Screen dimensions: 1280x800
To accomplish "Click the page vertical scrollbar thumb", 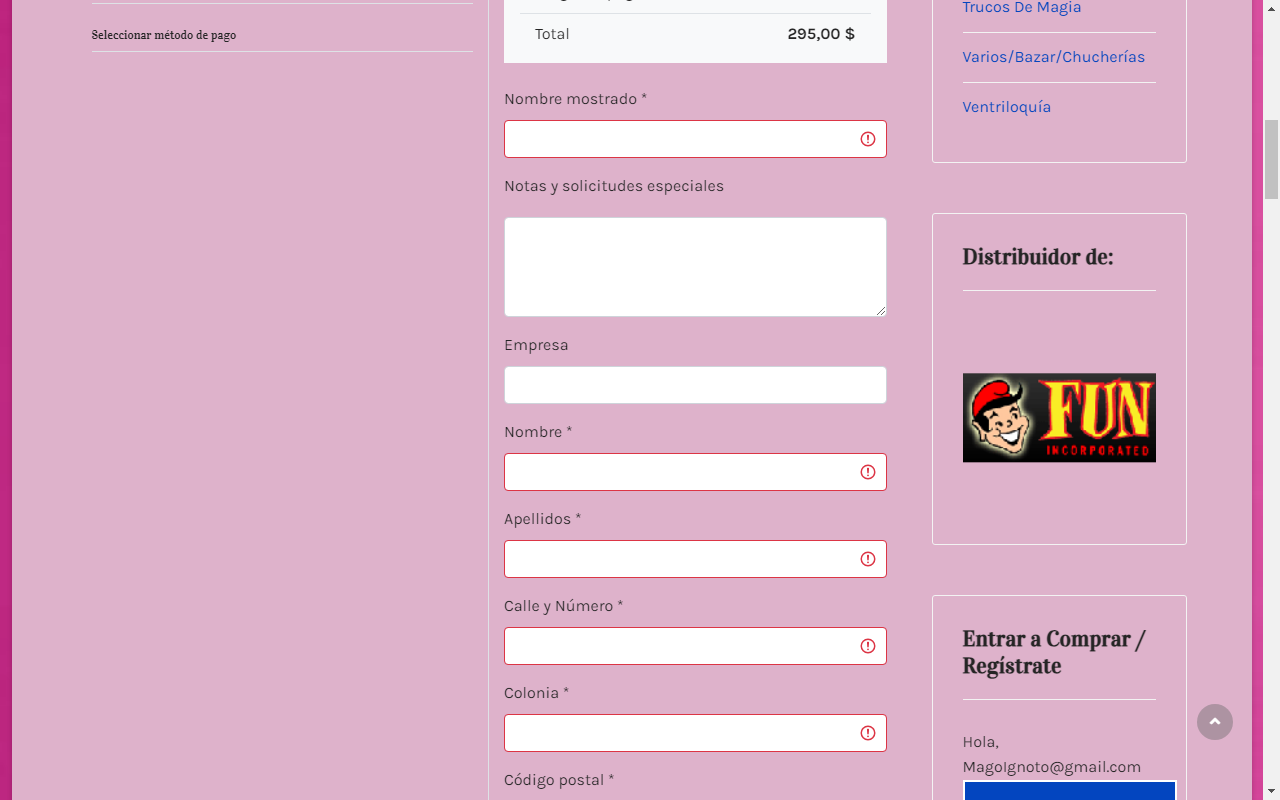I will [x=1271, y=160].
